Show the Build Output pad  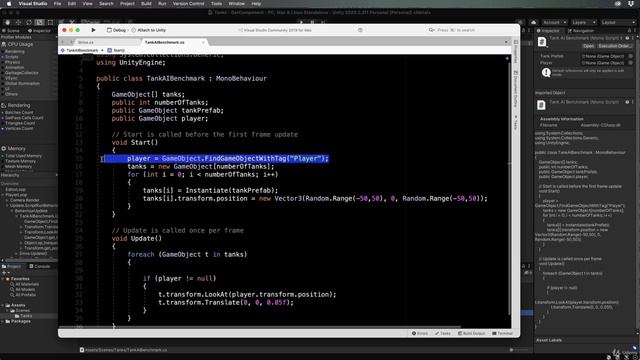pos(471,333)
